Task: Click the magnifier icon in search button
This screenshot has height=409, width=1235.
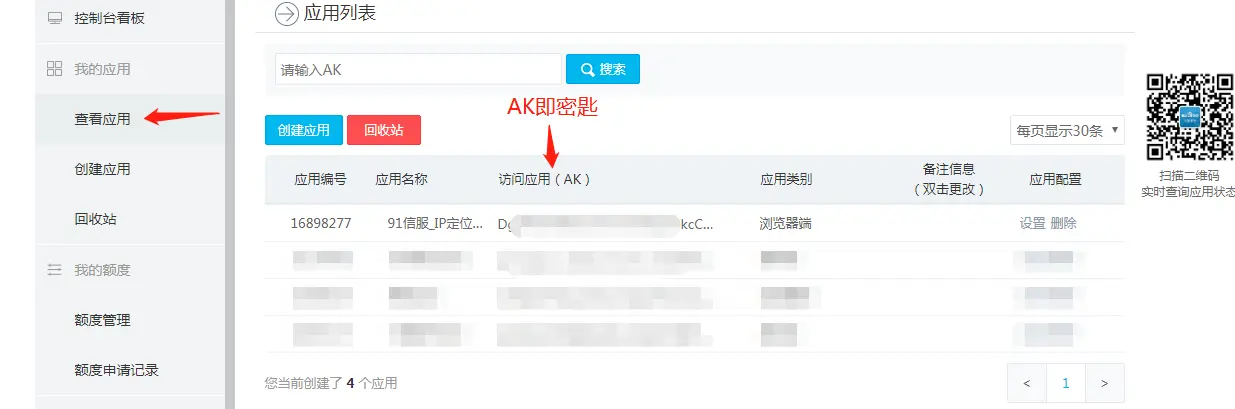Action: click(587, 69)
